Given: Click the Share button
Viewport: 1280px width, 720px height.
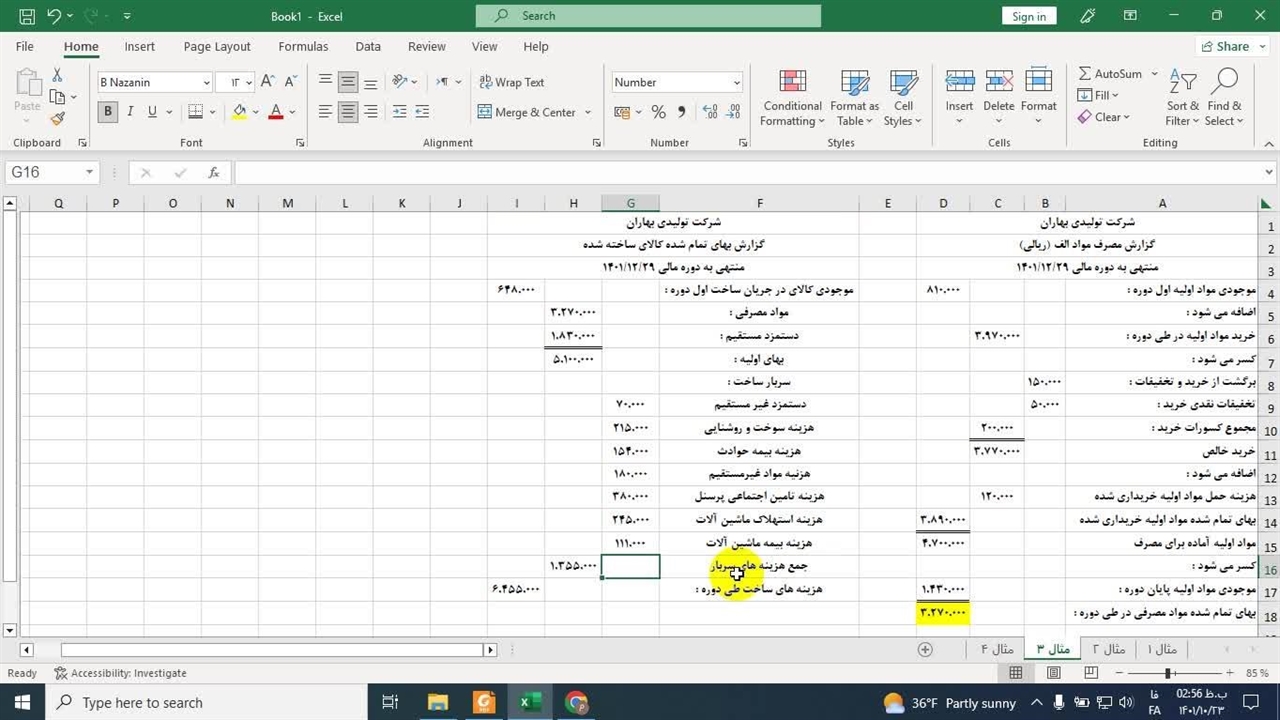Looking at the screenshot, I should point(1225,46).
